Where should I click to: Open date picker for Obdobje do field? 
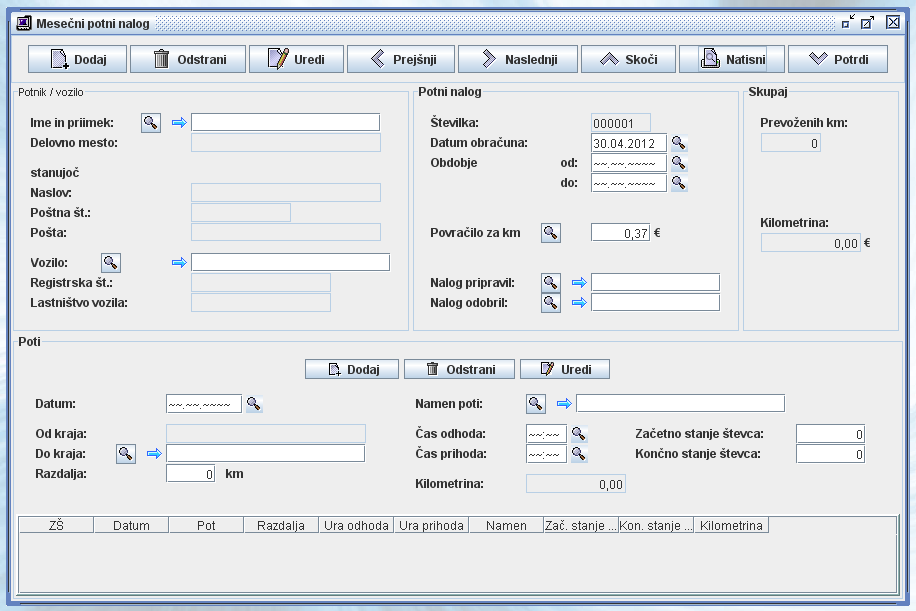[x=679, y=183]
